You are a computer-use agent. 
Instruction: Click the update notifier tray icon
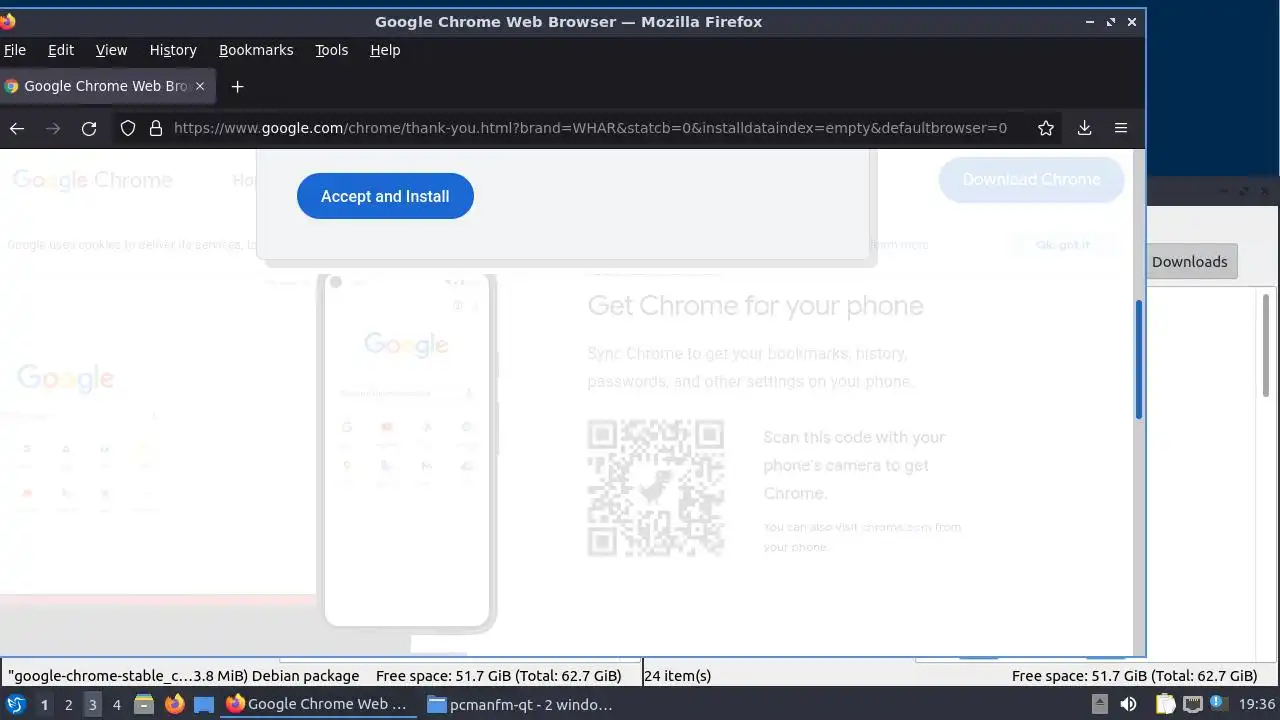tap(1218, 704)
